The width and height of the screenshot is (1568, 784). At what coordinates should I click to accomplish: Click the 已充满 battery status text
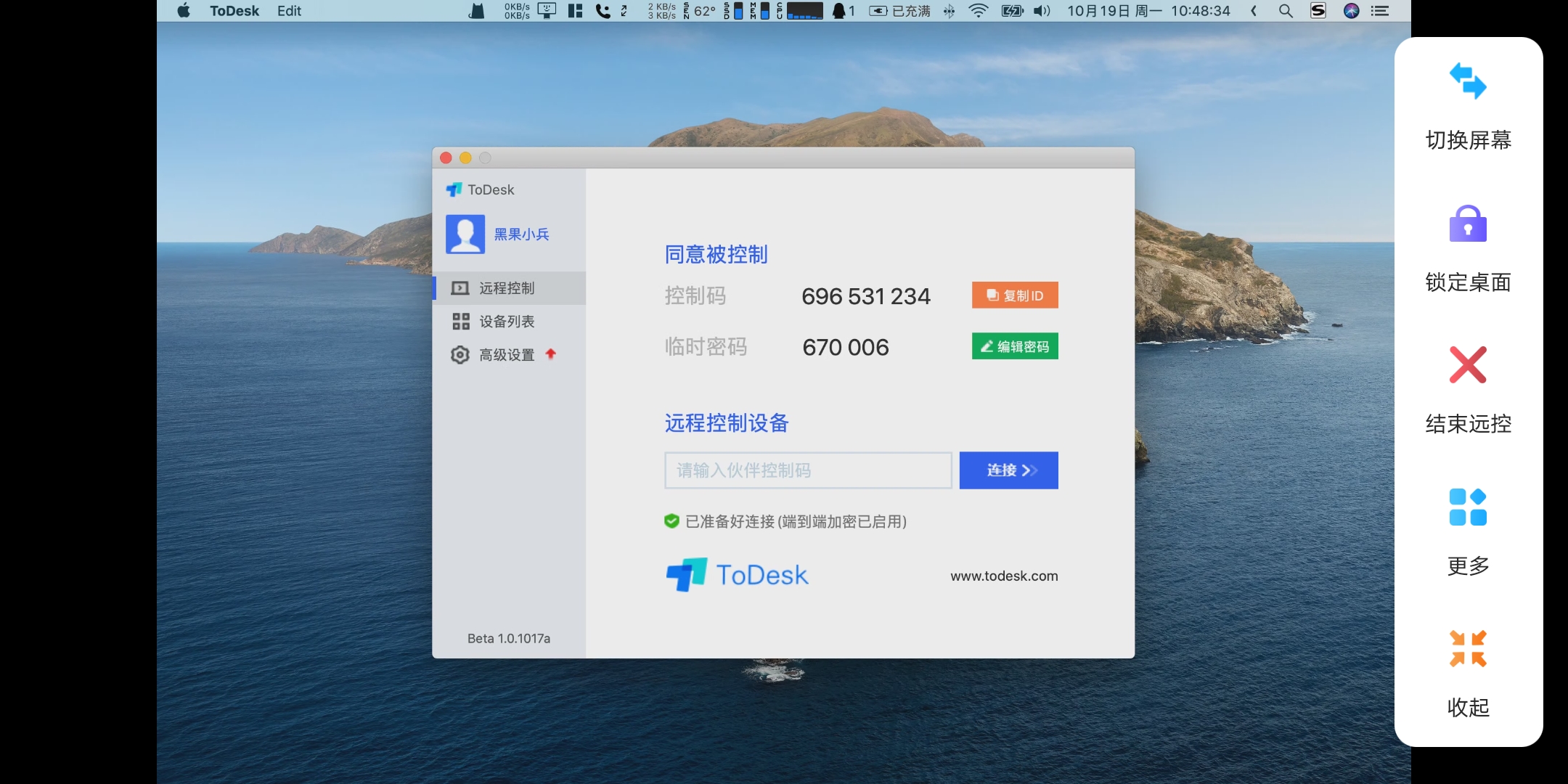tap(911, 11)
